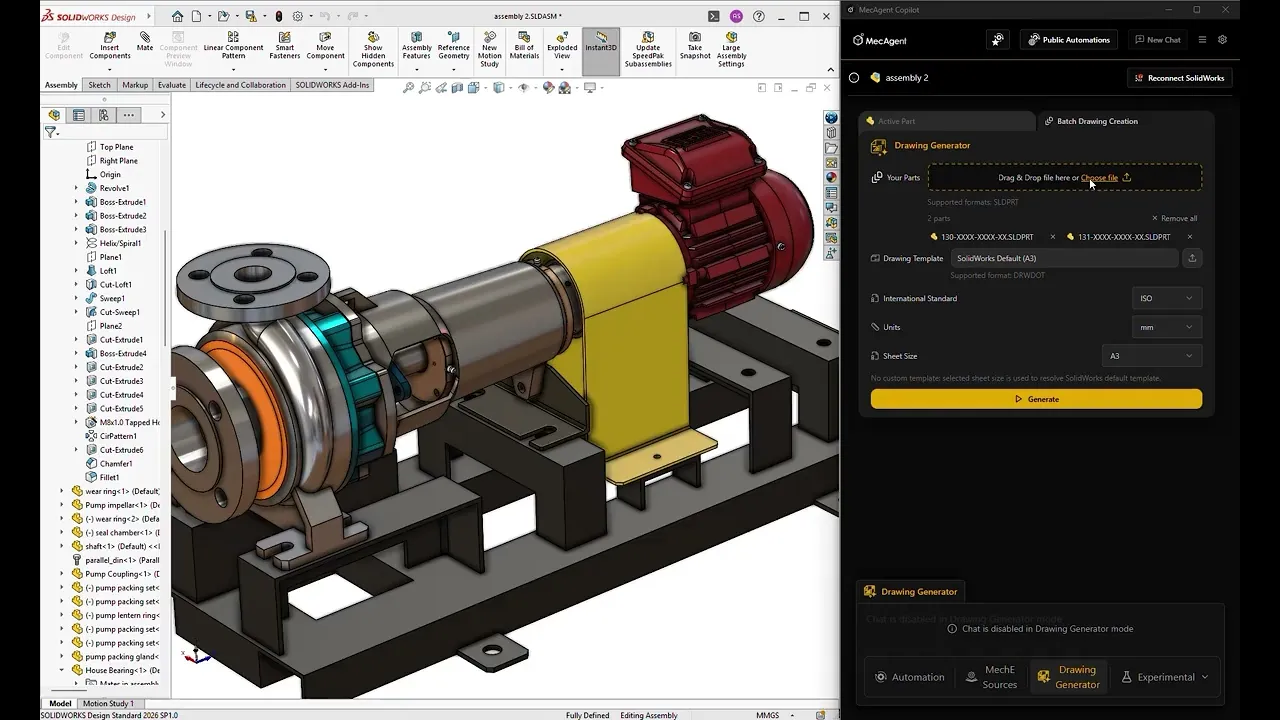This screenshot has height=720, width=1280.
Task: Open Large Assembly Settings
Action: [x=731, y=50]
